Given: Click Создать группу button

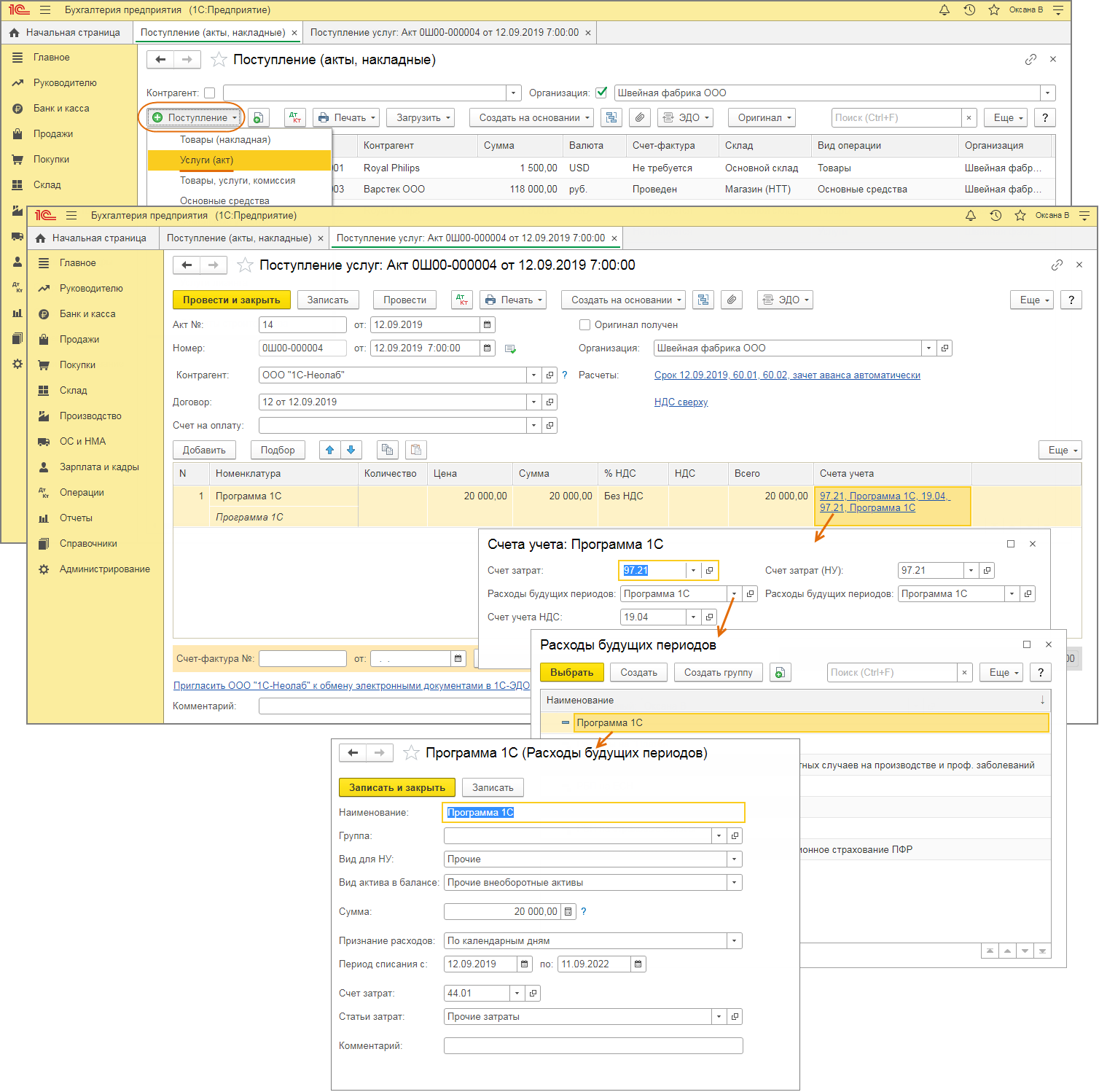Looking at the screenshot, I should (719, 672).
